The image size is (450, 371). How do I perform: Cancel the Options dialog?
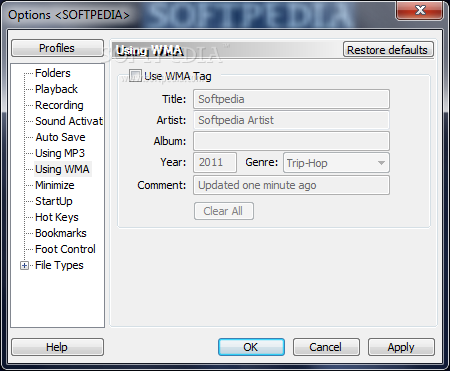(x=326, y=347)
